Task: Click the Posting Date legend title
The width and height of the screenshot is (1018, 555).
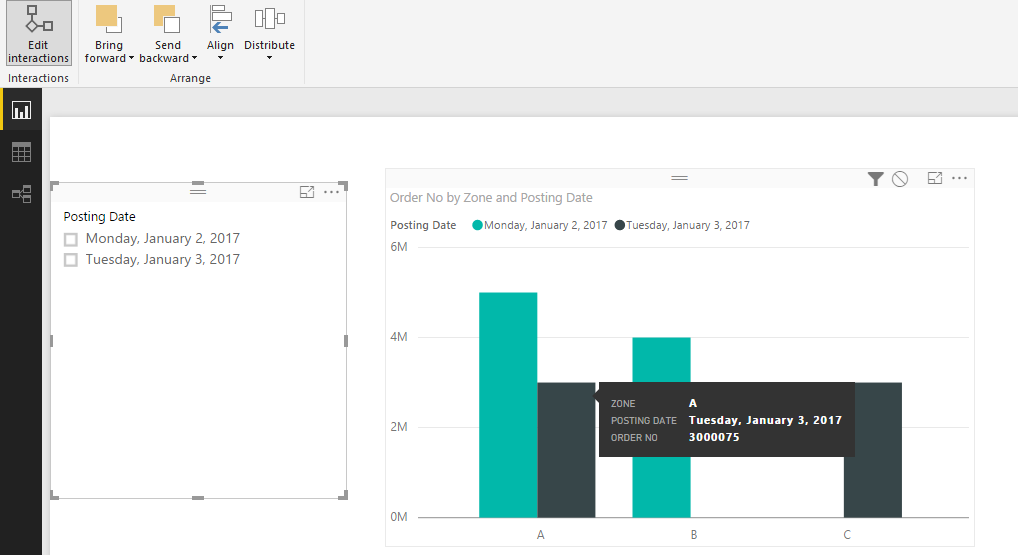Action: [423, 225]
